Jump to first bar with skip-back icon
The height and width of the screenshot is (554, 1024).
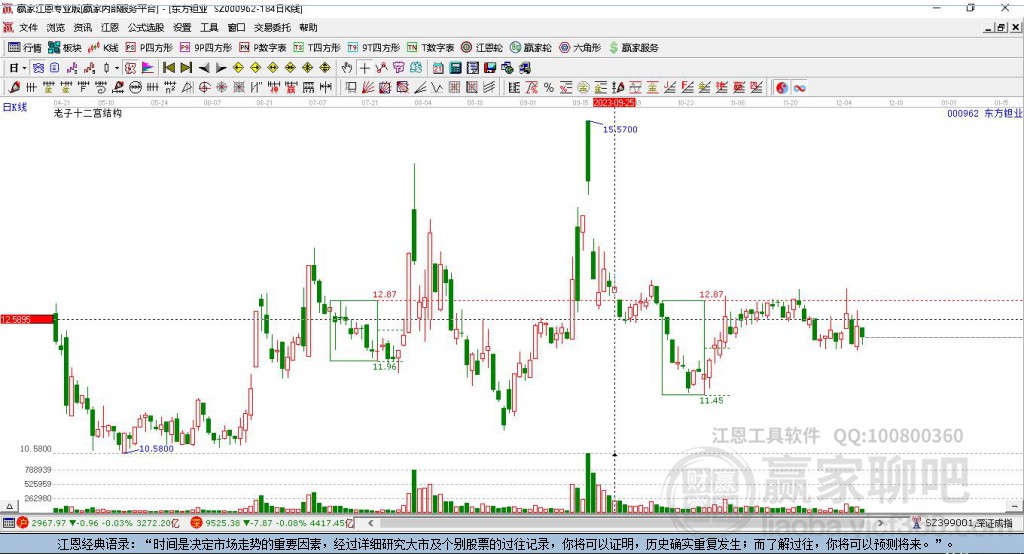pyautogui.click(x=169, y=68)
